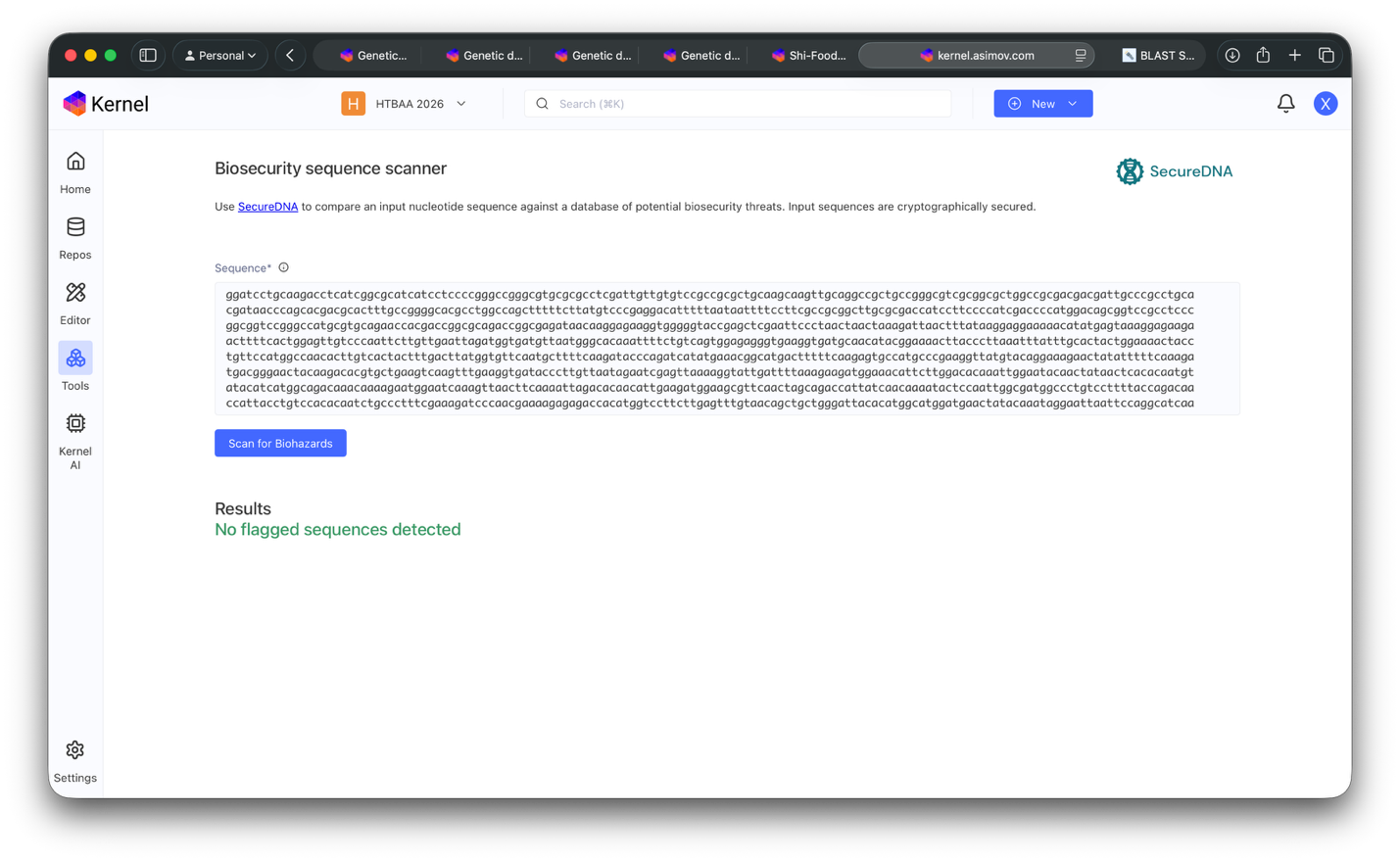The image size is (1400, 862).
Task: Open the user avatar X menu
Action: click(1326, 104)
